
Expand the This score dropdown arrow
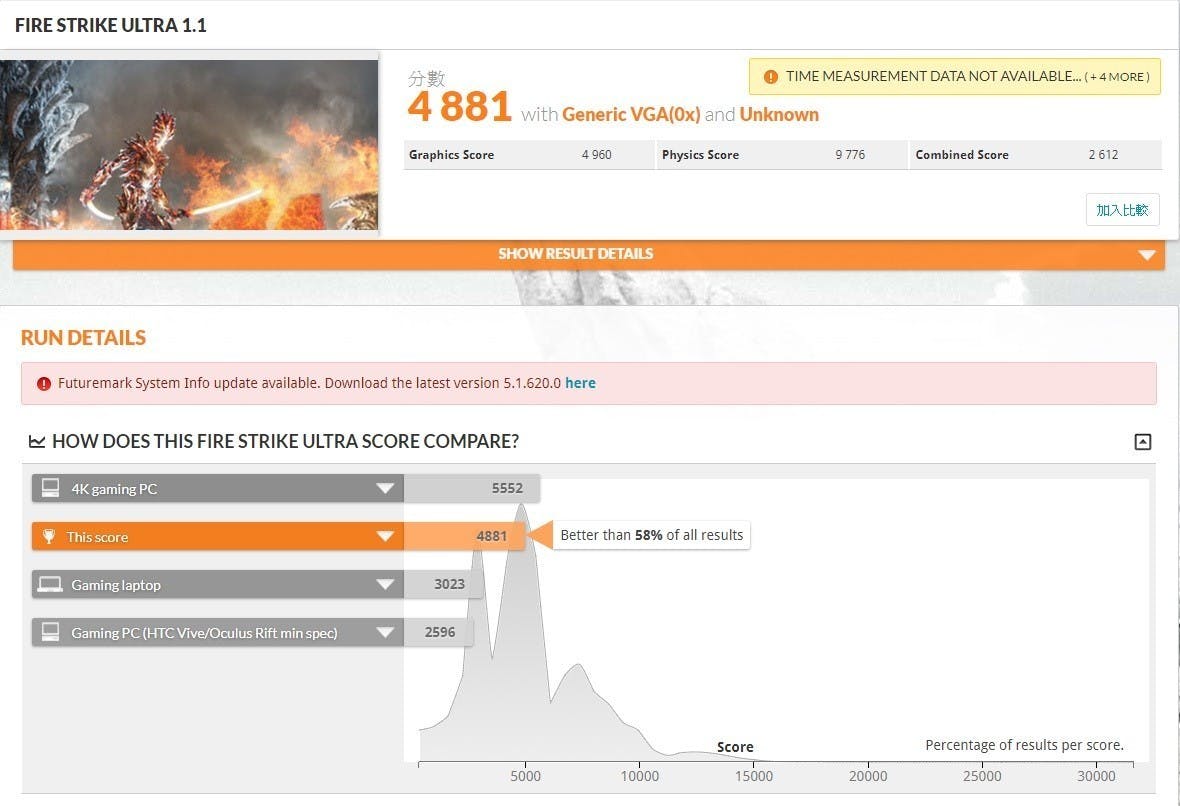385,537
